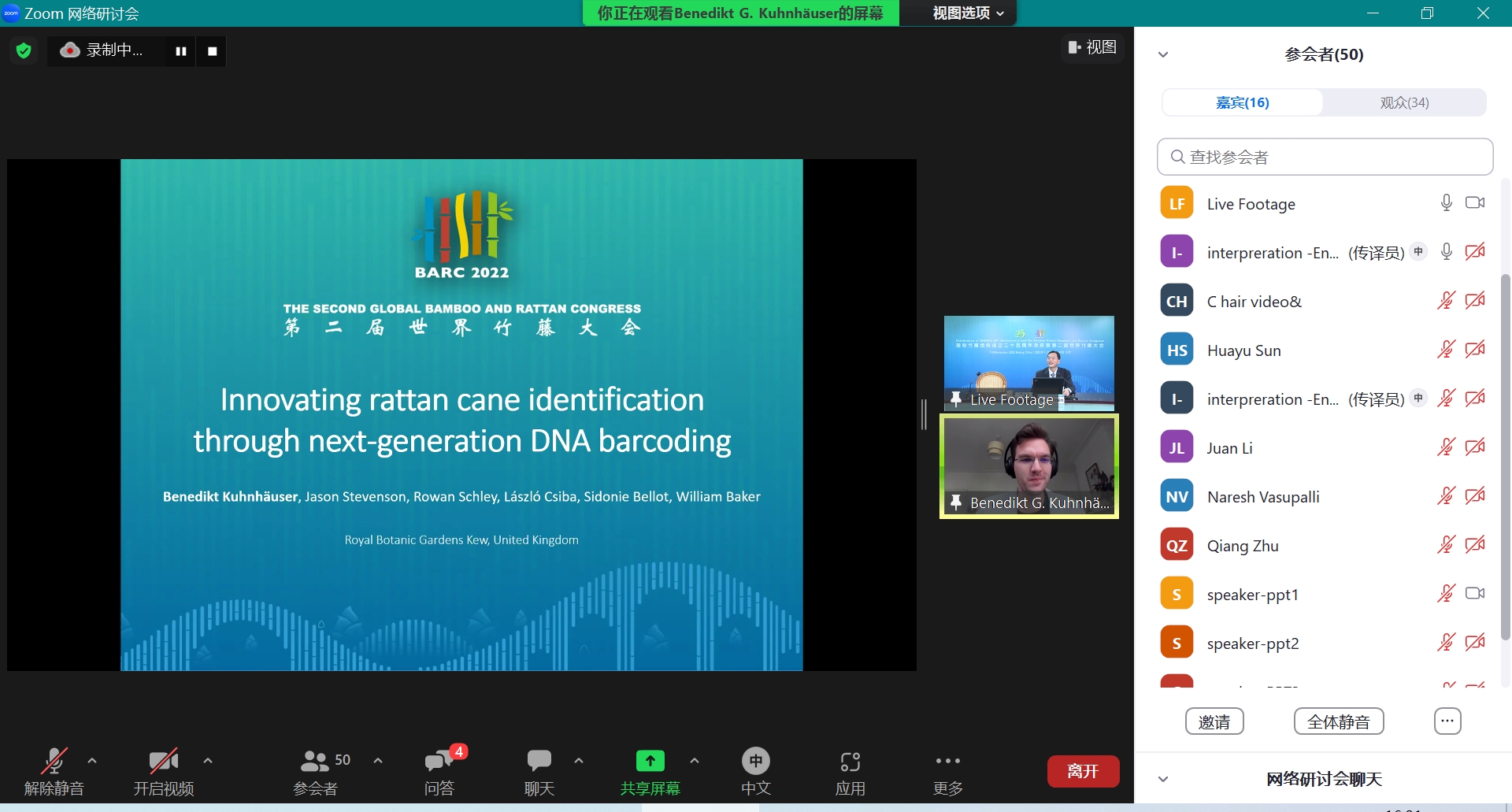
Task: Pause the recording
Action: click(x=181, y=51)
